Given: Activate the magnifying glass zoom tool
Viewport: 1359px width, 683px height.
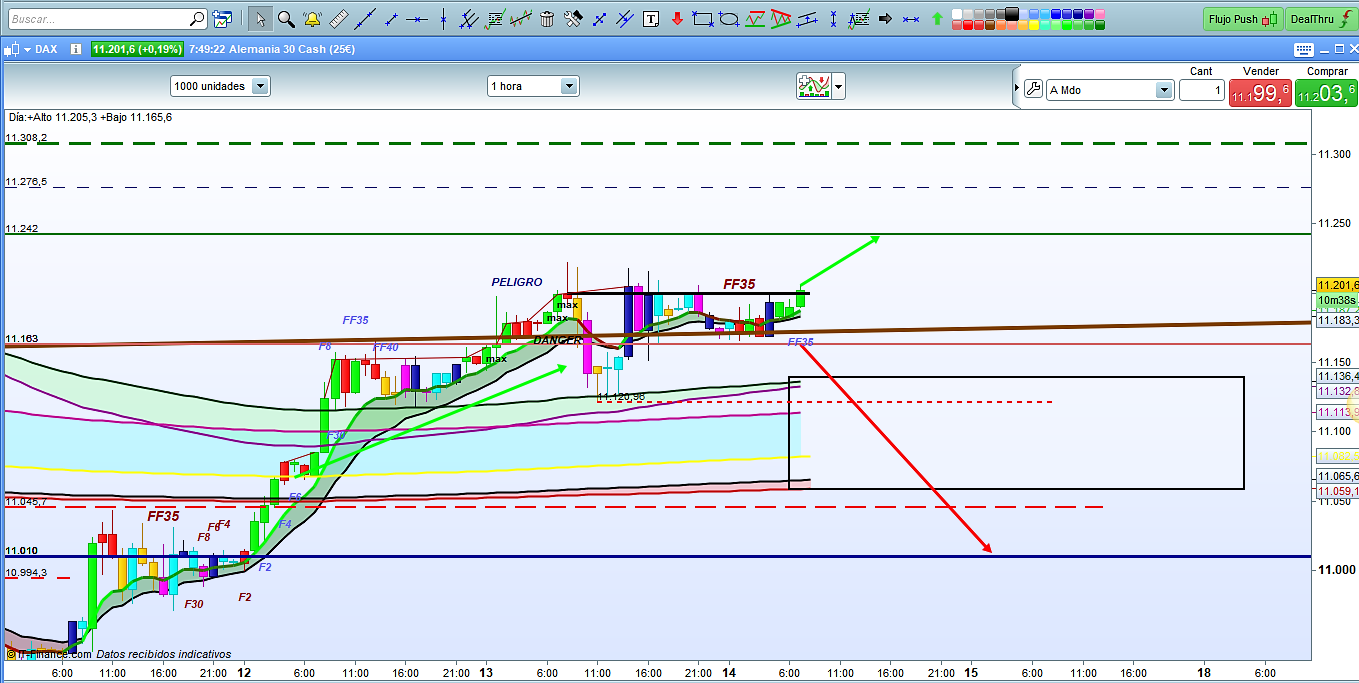Looking at the screenshot, I should tap(286, 18).
